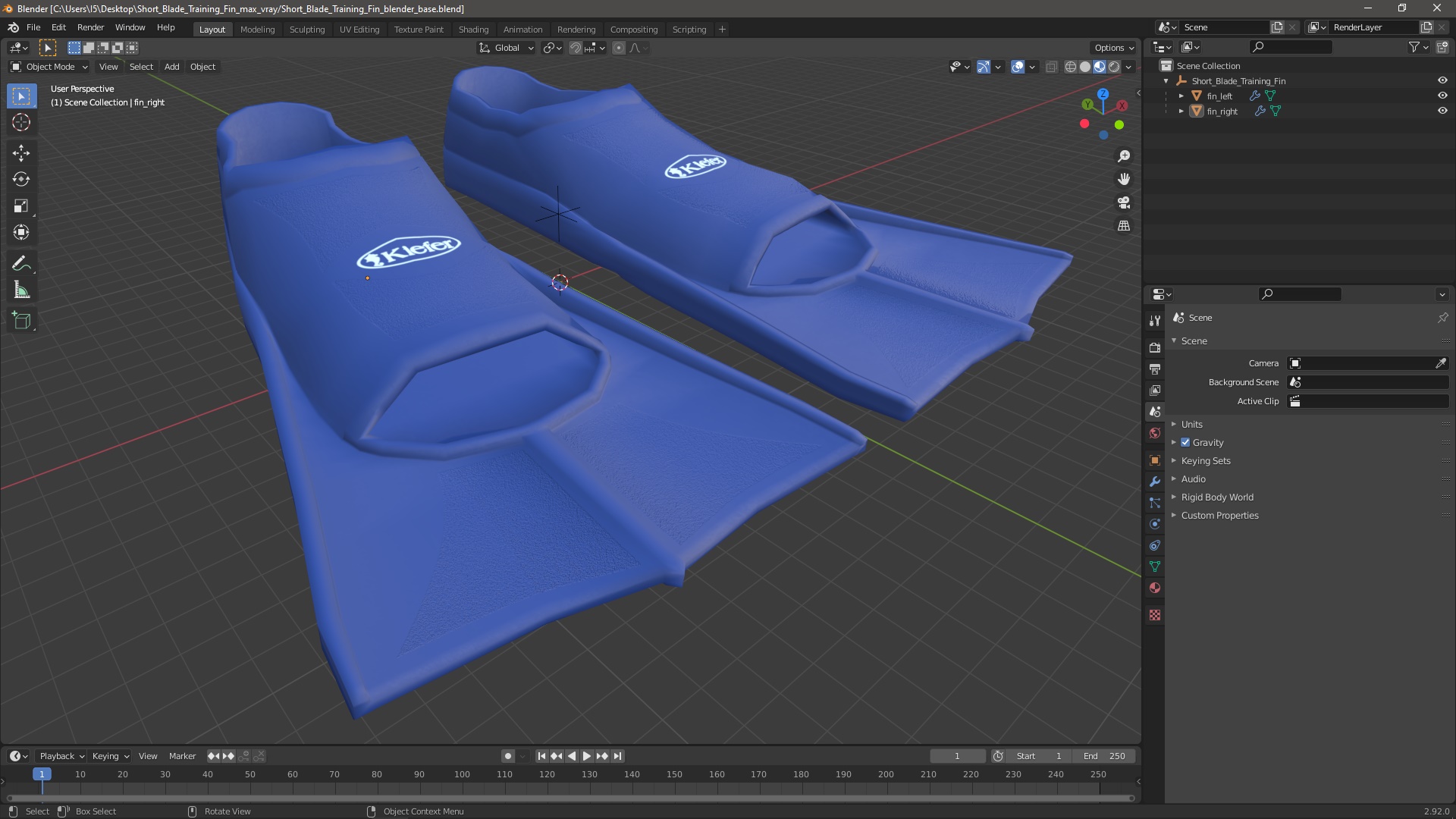Jump to the timeline start frame button
1456x819 pixels.
click(x=541, y=756)
